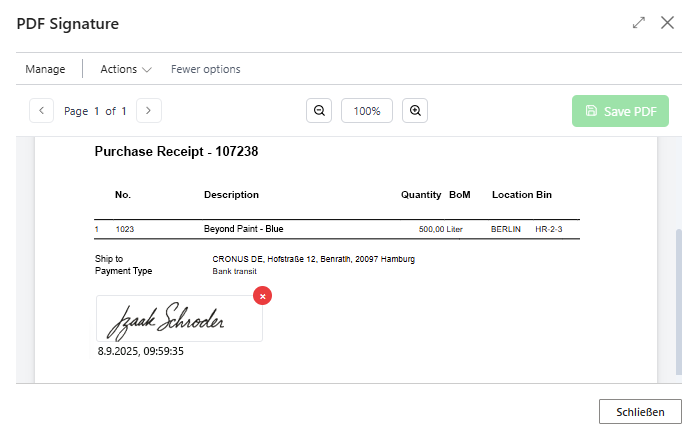Viewport: 699px width, 438px height.
Task: Open the Manage menu
Action: [x=45, y=69]
